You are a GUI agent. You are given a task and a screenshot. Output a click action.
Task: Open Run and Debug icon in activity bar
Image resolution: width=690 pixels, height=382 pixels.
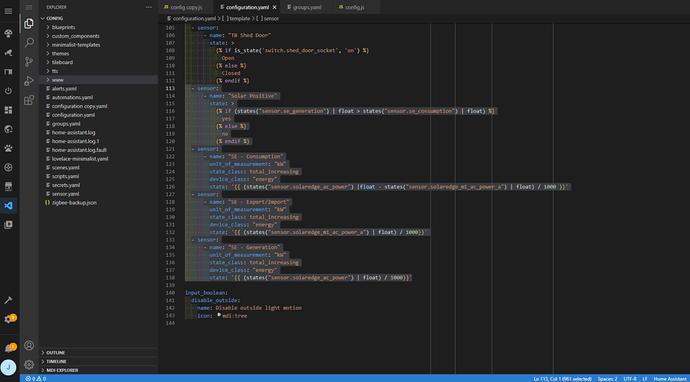click(29, 81)
